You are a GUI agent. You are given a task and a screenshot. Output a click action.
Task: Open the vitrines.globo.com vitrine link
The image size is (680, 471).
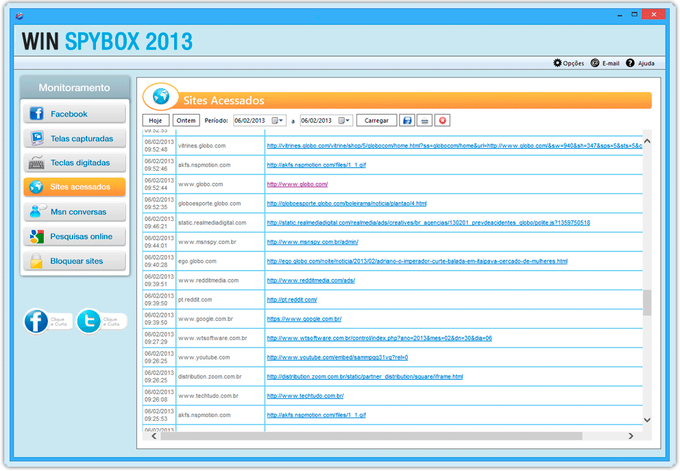(454, 146)
